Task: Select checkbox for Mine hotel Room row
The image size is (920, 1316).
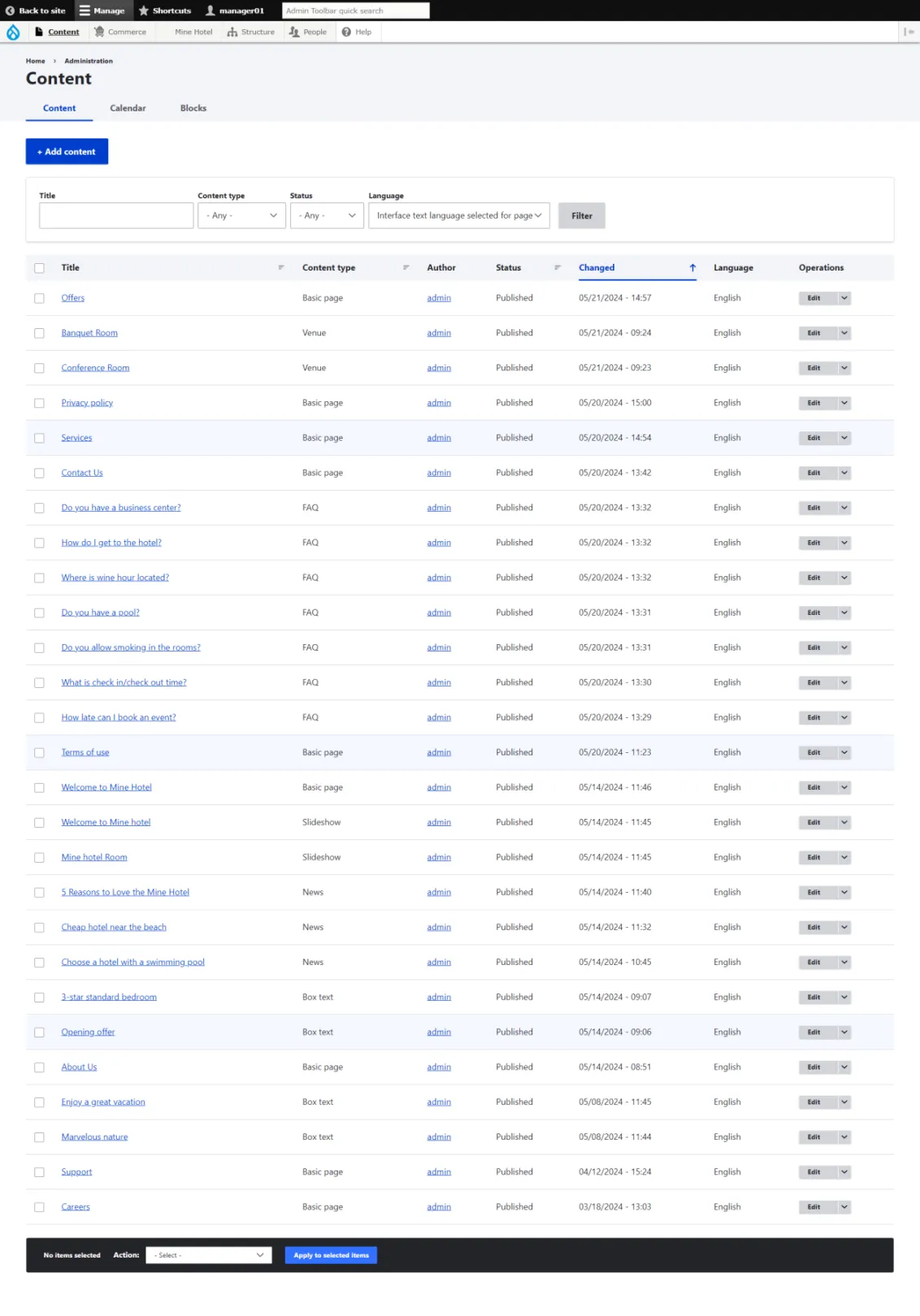Action: point(39,858)
